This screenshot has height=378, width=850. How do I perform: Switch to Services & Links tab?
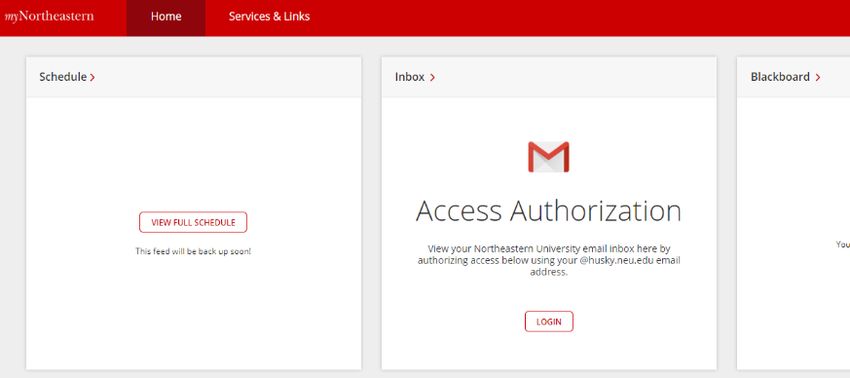(269, 17)
